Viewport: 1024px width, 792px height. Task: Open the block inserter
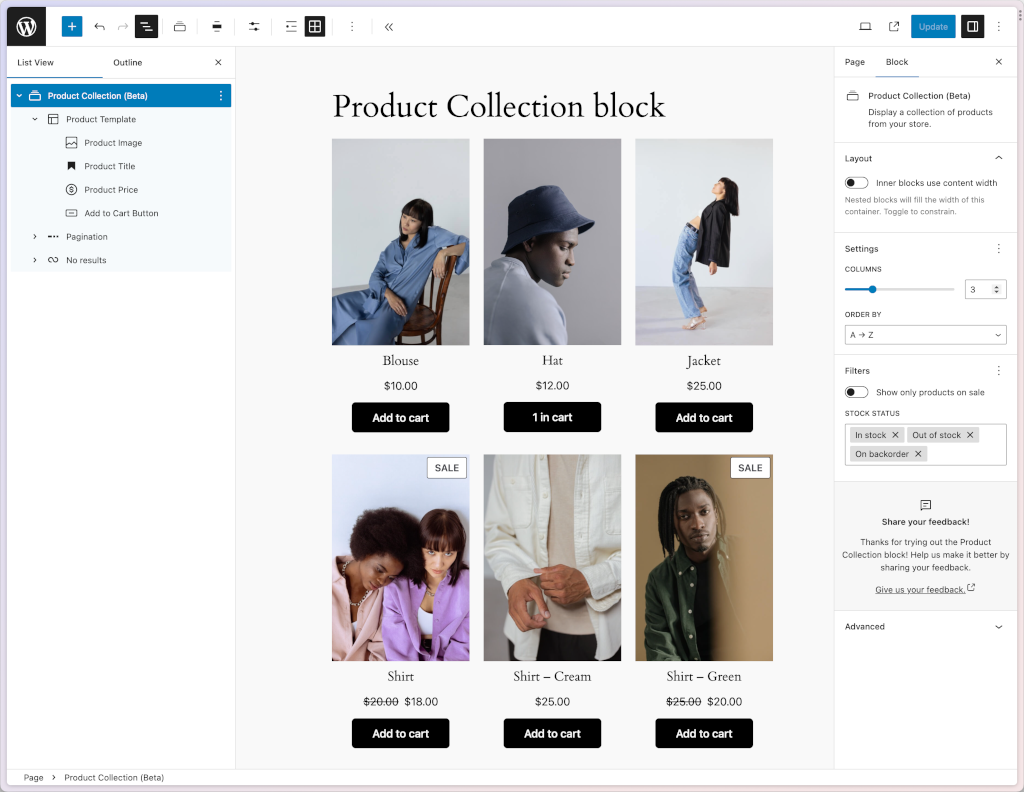71,26
